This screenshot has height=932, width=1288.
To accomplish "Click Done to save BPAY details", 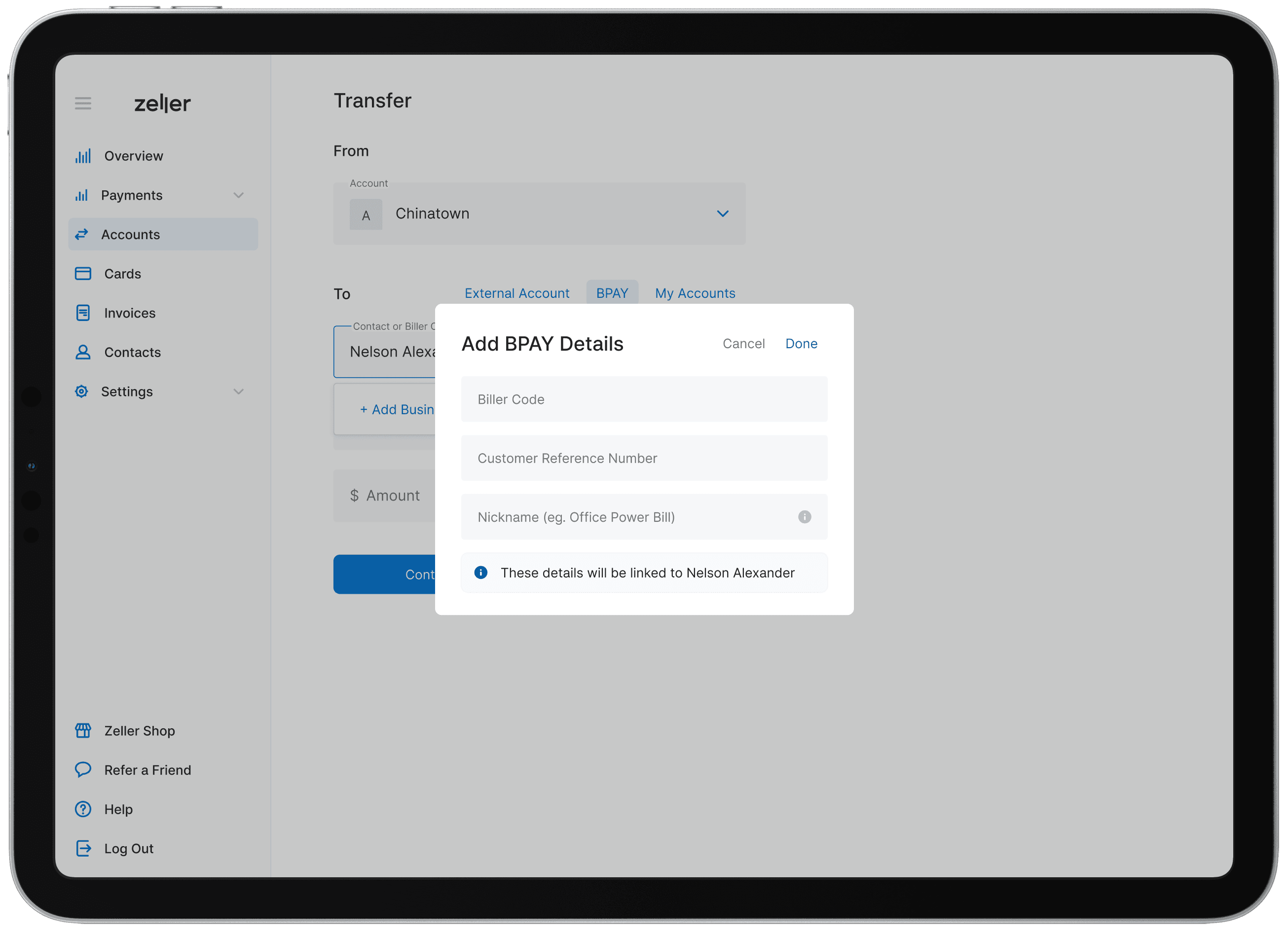I will click(801, 343).
